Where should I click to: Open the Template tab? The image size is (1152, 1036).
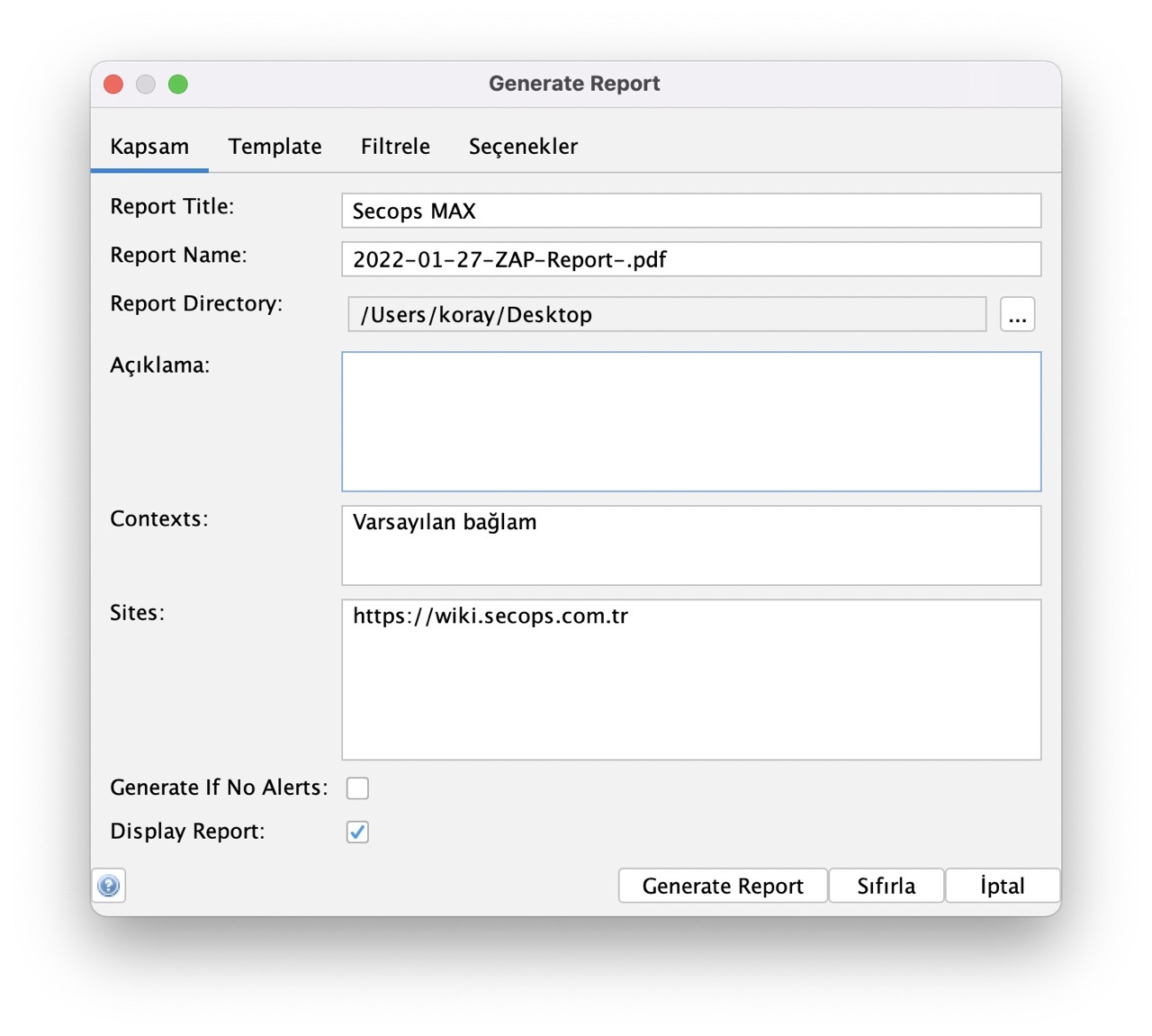point(274,147)
